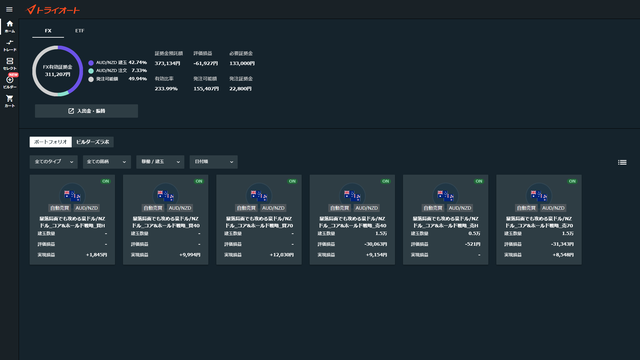
Task: Open the Trade sidebar icon
Action: coord(9,45)
